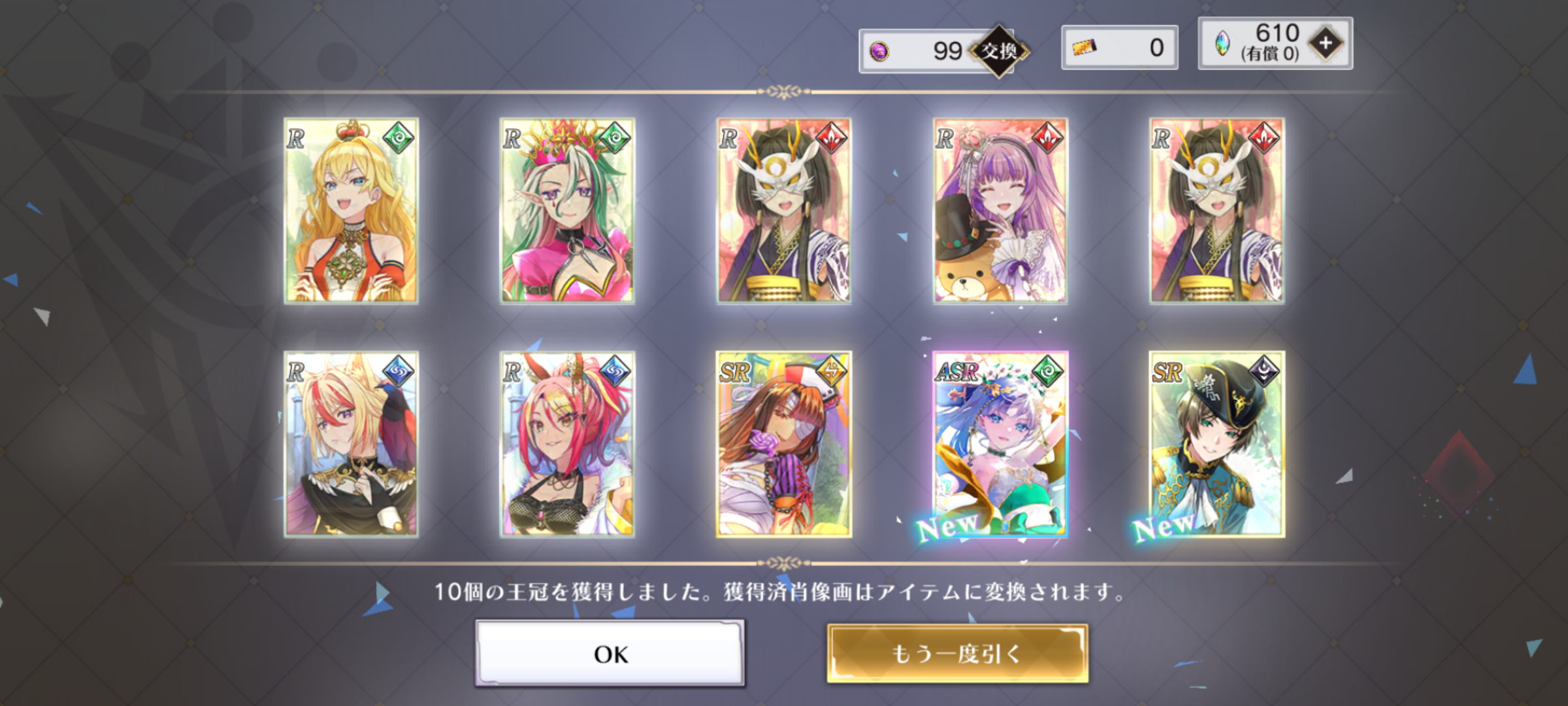This screenshot has height=706, width=1568.
Task: Confirm results with the OK button
Action: point(610,654)
